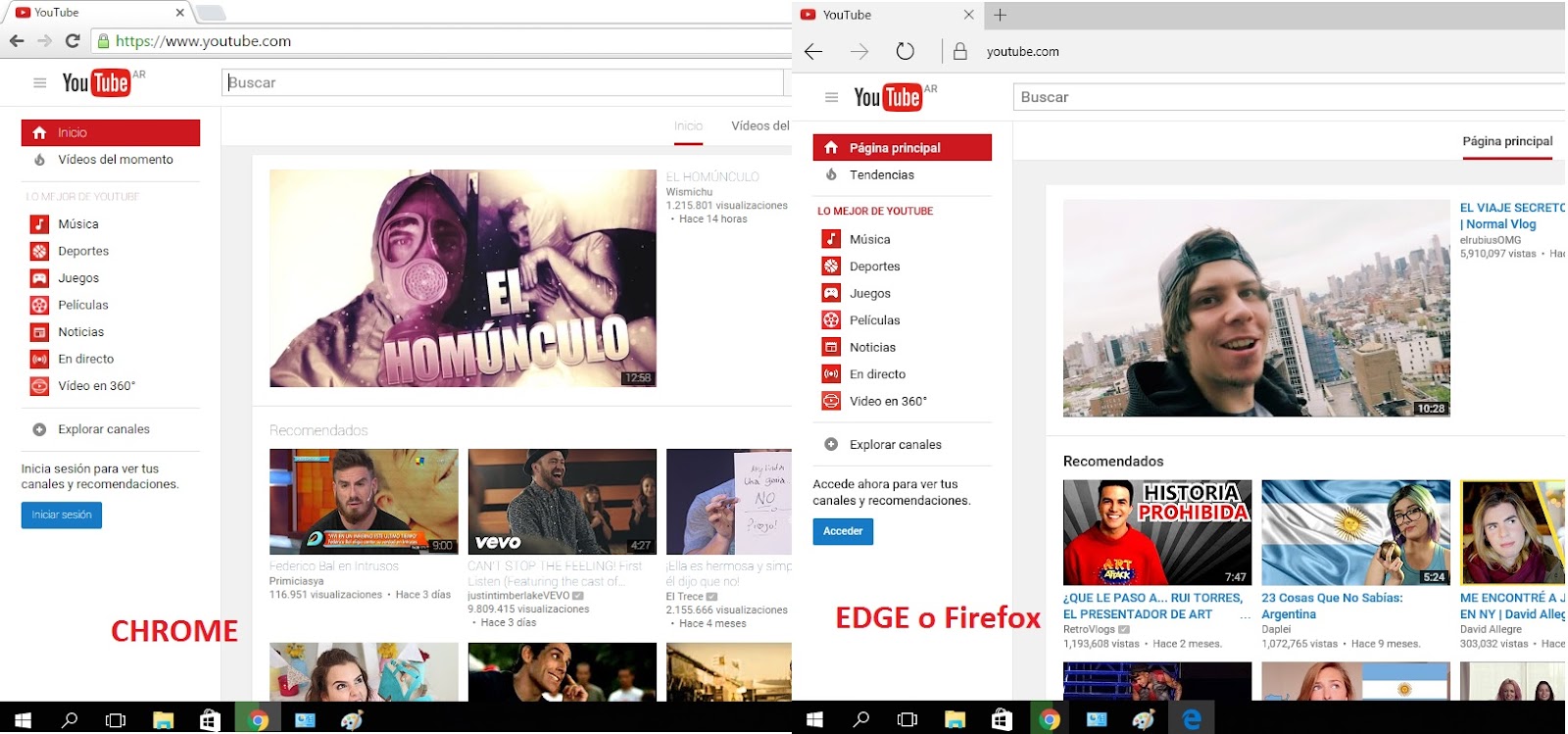The image size is (1568, 734).
Task: Open Música icon in Edge sidebar
Action: click(831, 239)
